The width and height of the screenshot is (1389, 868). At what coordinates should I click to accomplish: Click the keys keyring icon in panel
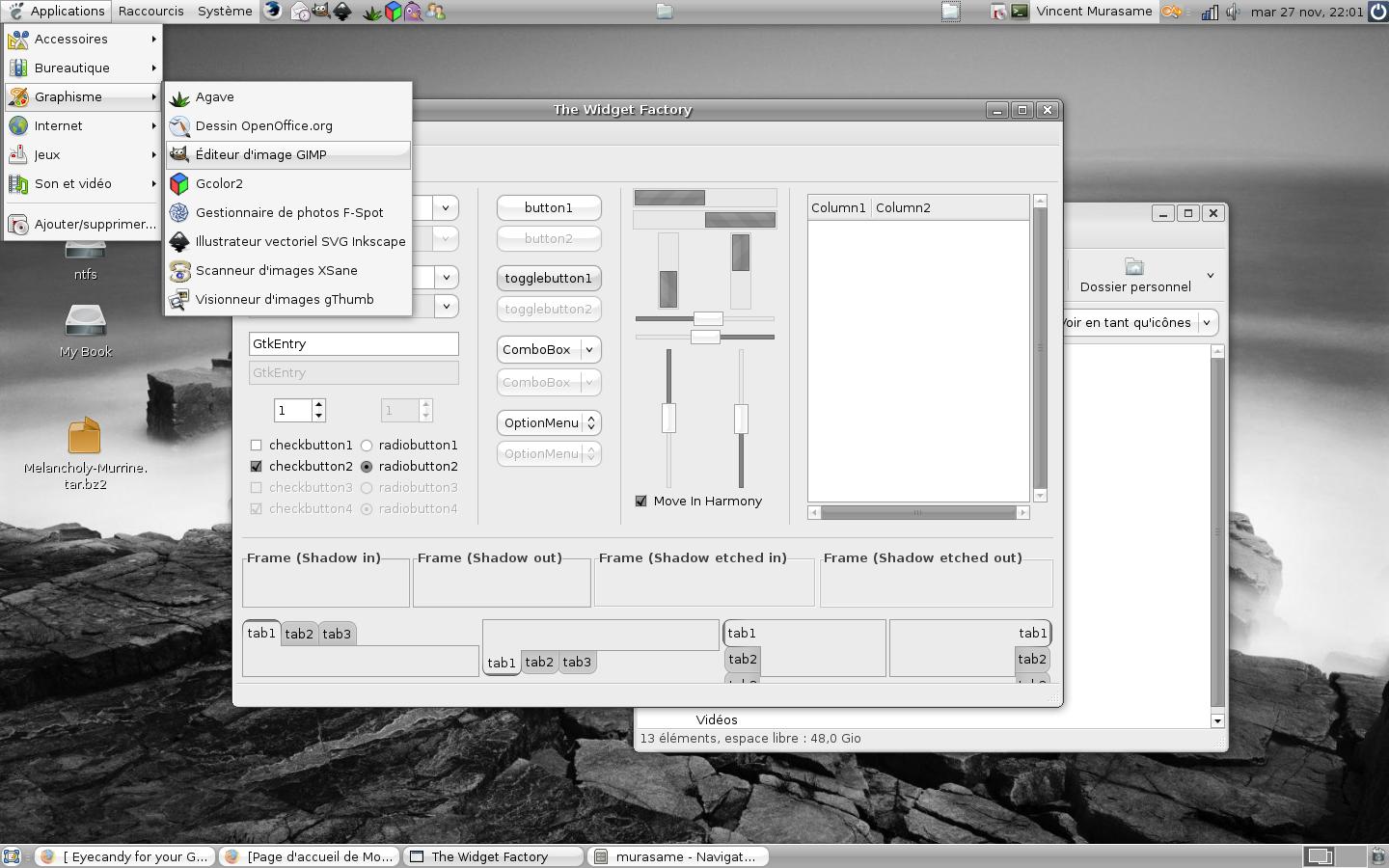(x=1171, y=12)
